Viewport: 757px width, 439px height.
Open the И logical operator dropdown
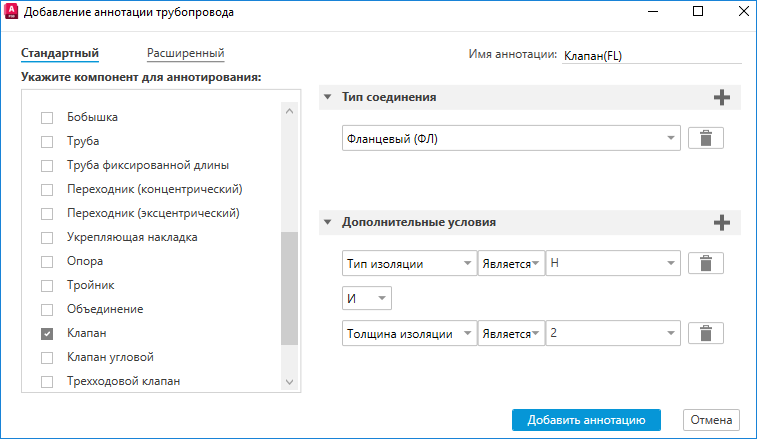click(x=367, y=298)
